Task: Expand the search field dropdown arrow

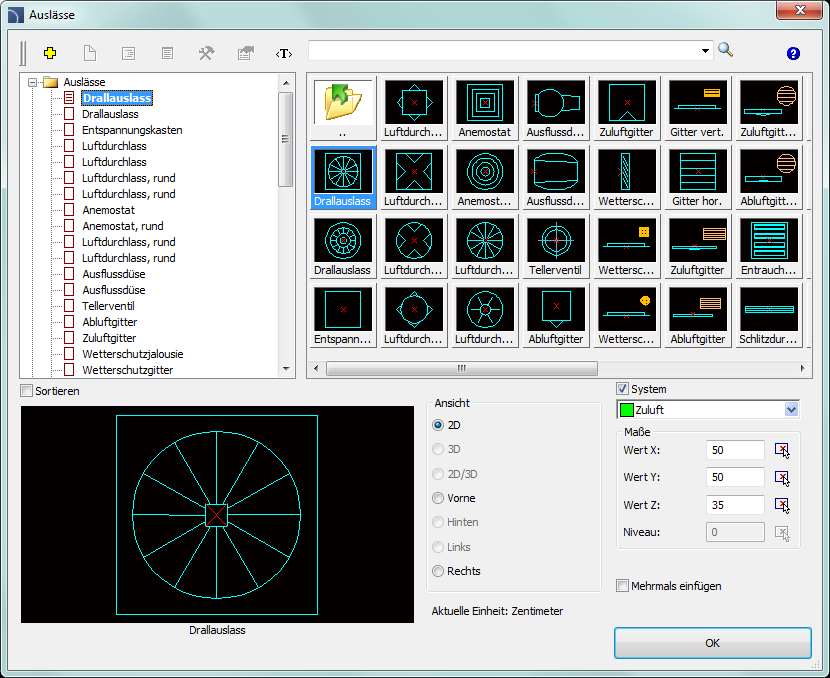Action: pyautogui.click(x=706, y=50)
